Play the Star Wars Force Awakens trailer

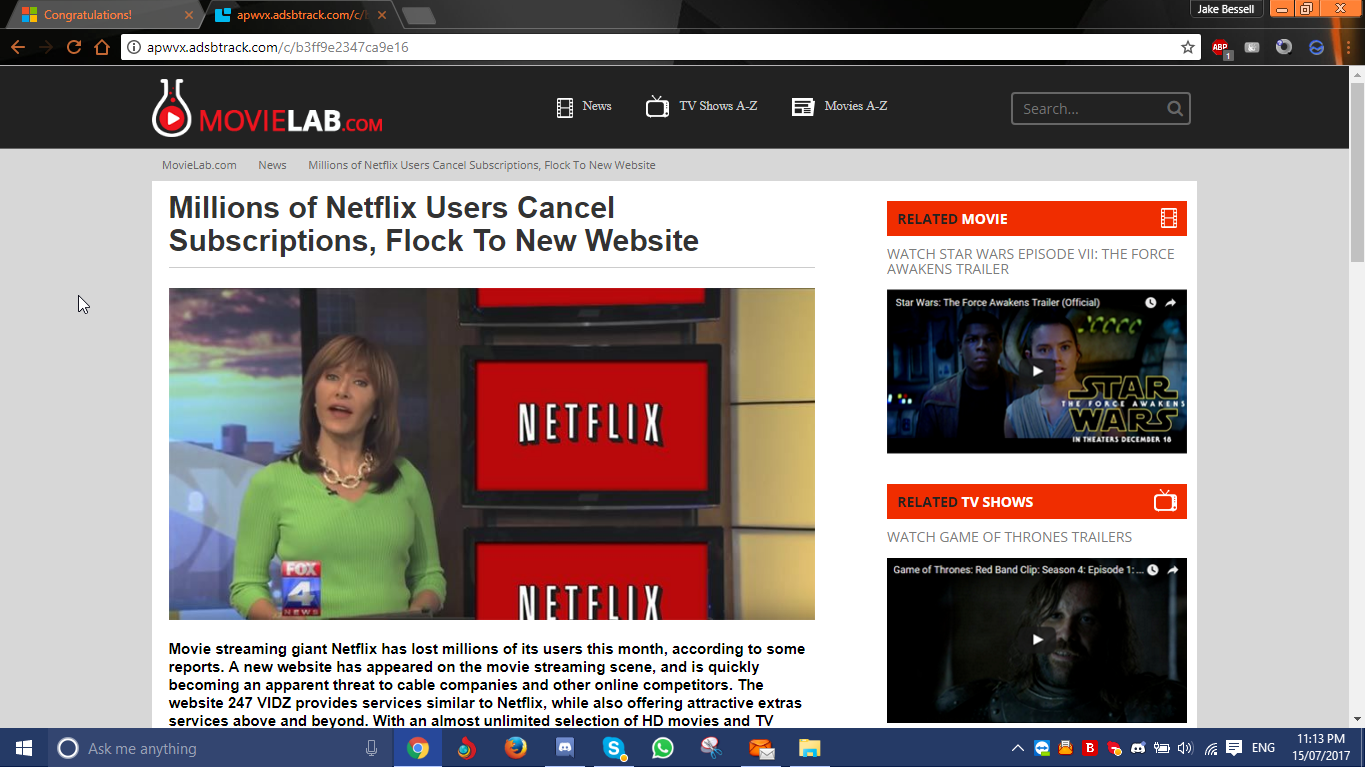click(1037, 371)
